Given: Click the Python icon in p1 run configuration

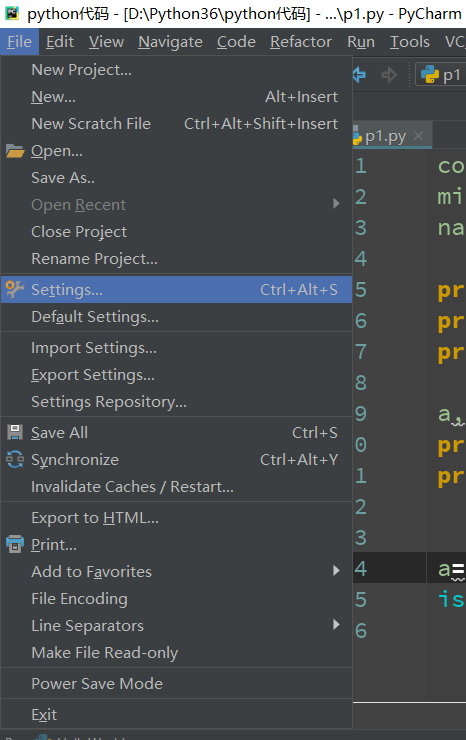Looking at the screenshot, I should tap(430, 75).
